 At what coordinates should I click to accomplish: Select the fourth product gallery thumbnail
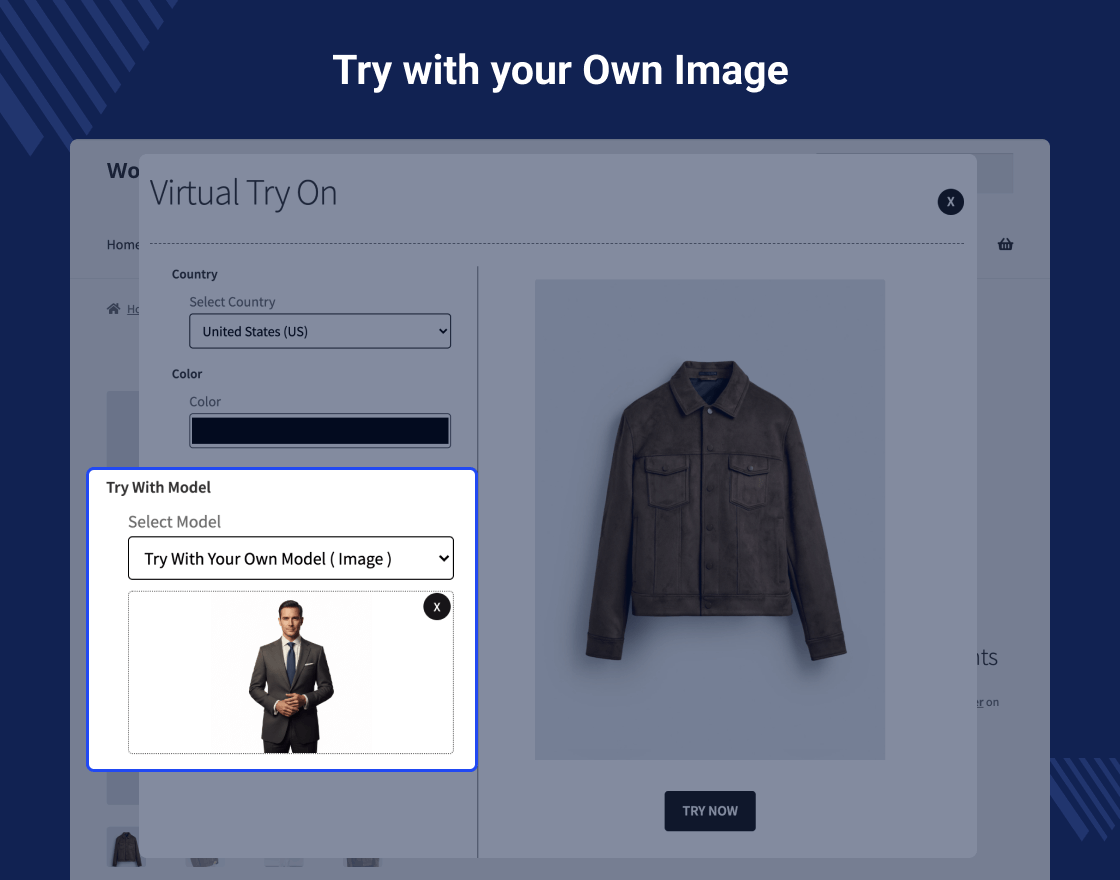tap(362, 861)
